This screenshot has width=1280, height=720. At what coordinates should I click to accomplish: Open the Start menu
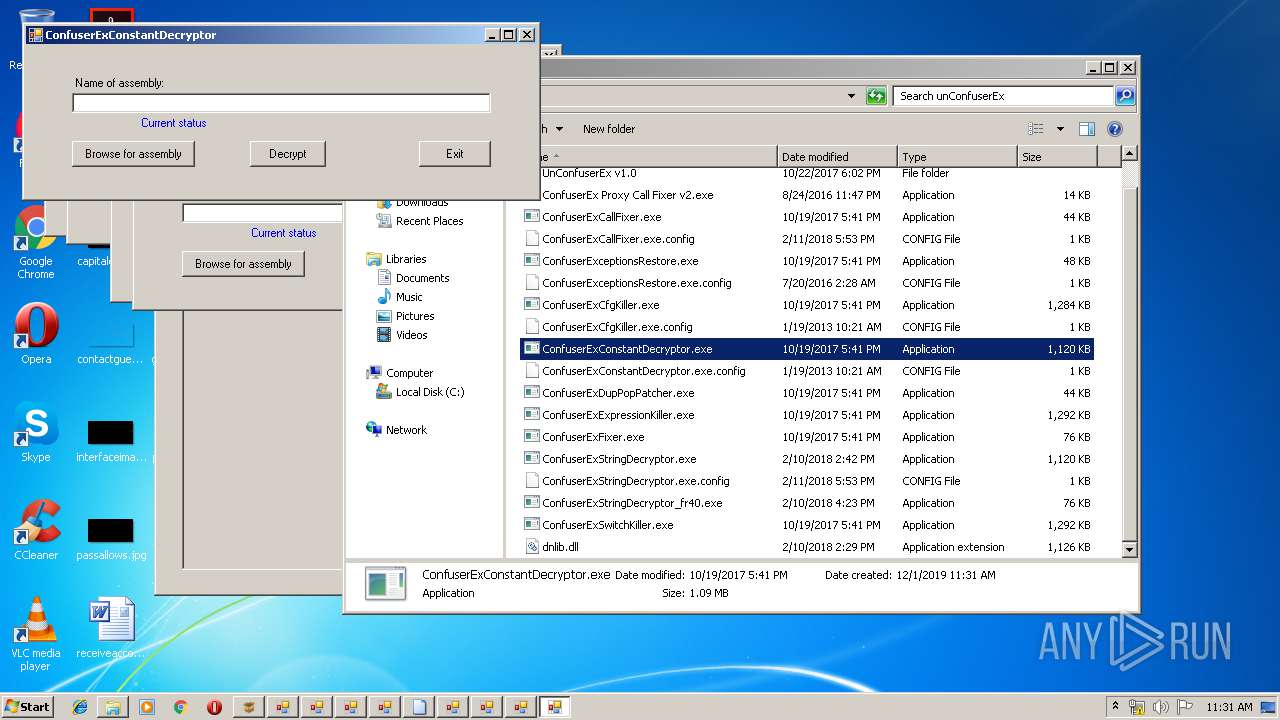[27, 706]
